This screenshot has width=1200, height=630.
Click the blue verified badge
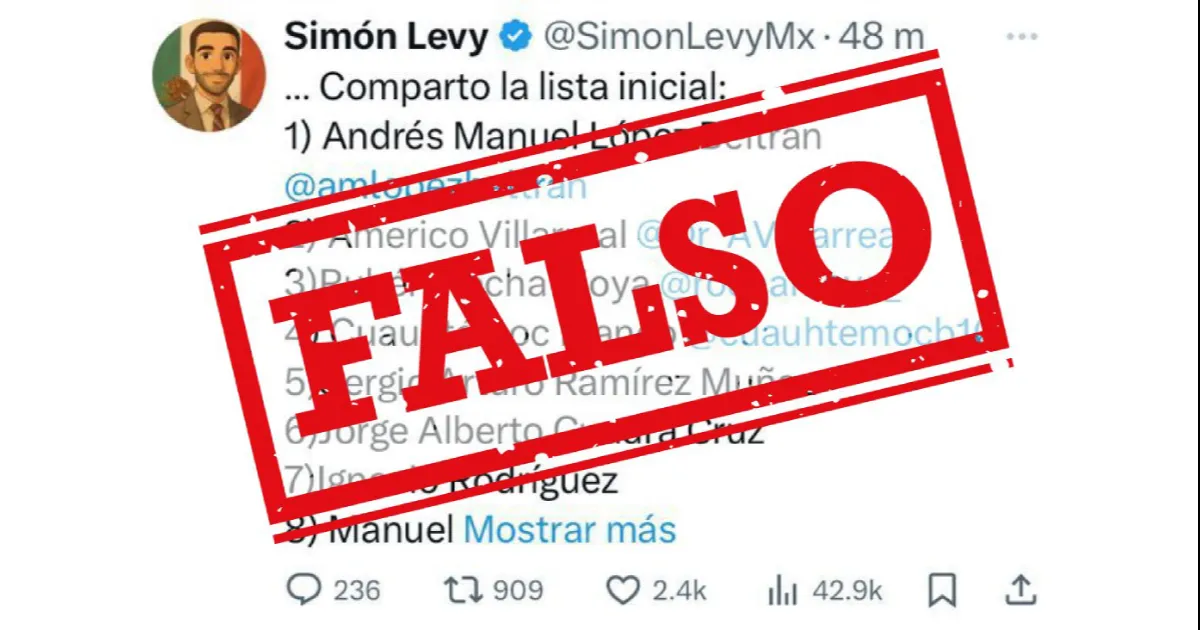pos(515,38)
